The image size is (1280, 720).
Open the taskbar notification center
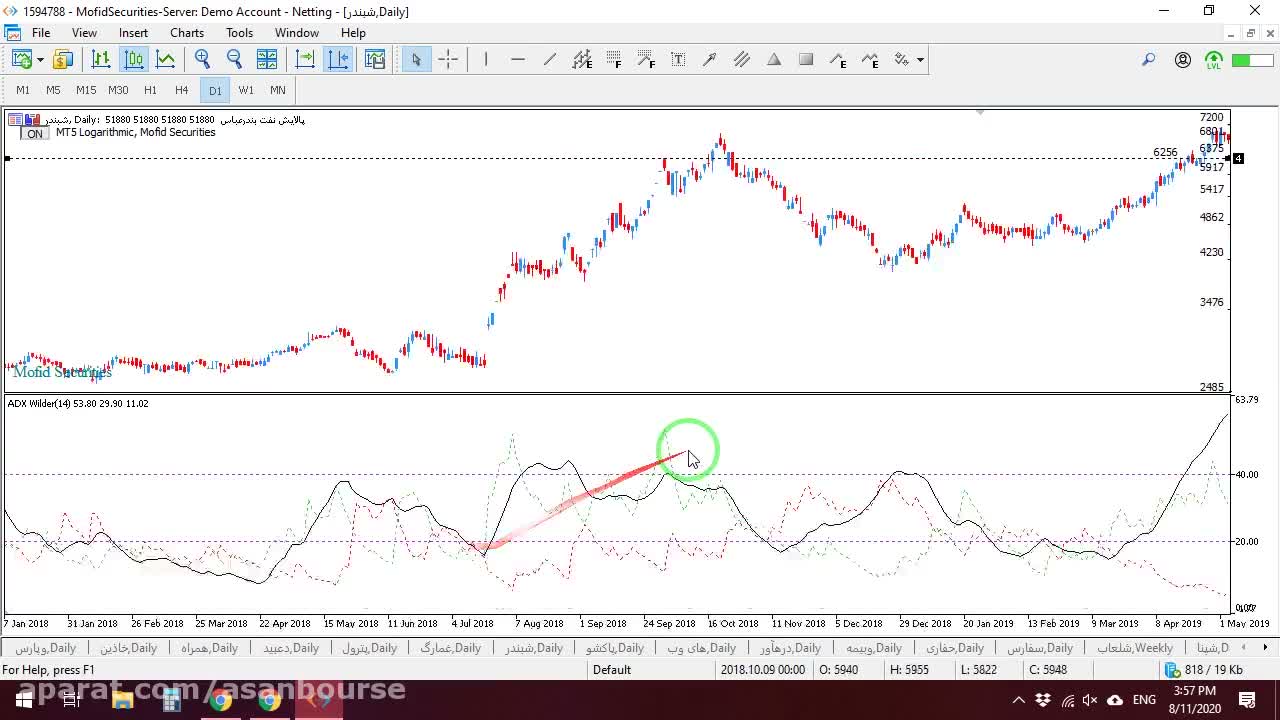pos(1248,699)
